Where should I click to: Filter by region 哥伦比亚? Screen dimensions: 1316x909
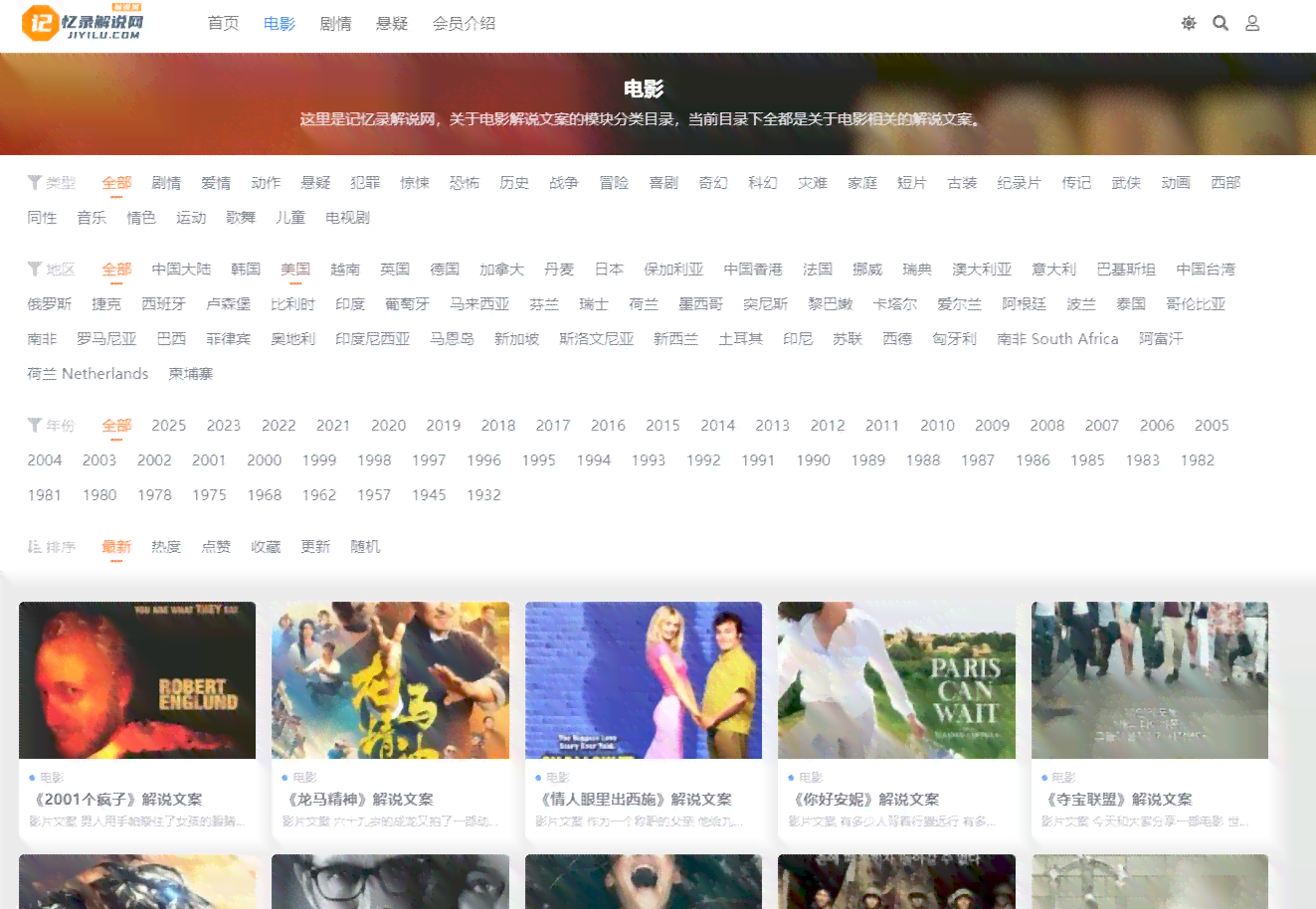(x=1196, y=304)
